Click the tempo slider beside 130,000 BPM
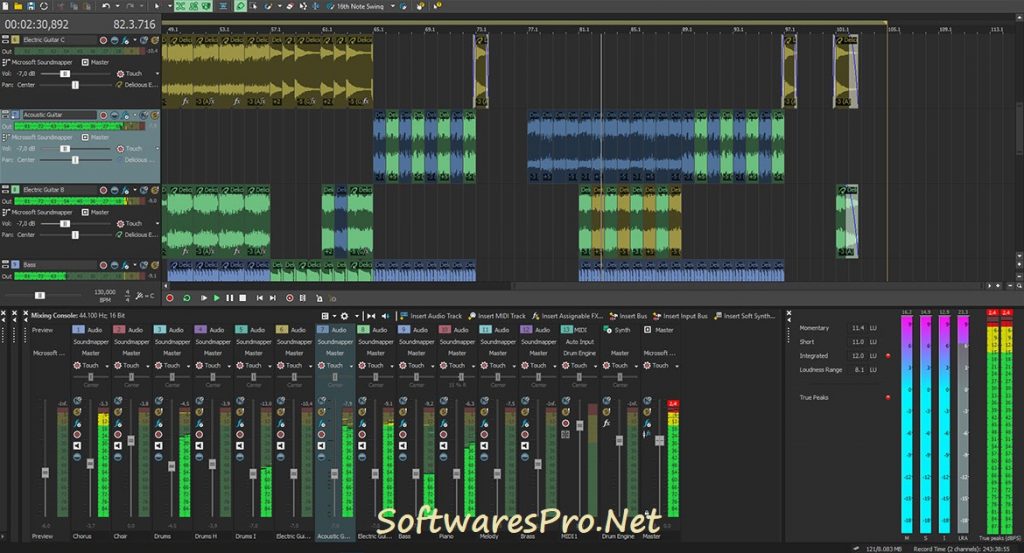Screen dimensions: 1024x553 [x=40, y=296]
